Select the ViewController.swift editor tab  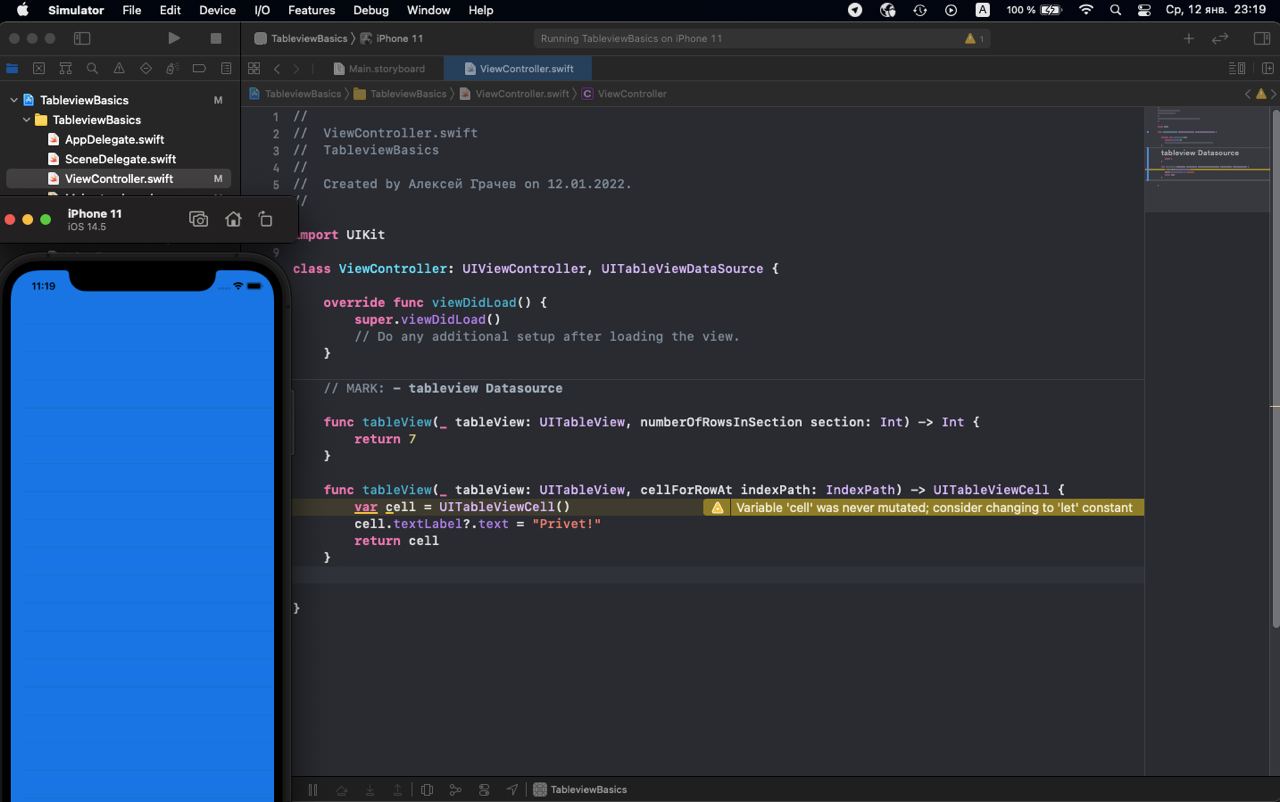click(x=518, y=68)
